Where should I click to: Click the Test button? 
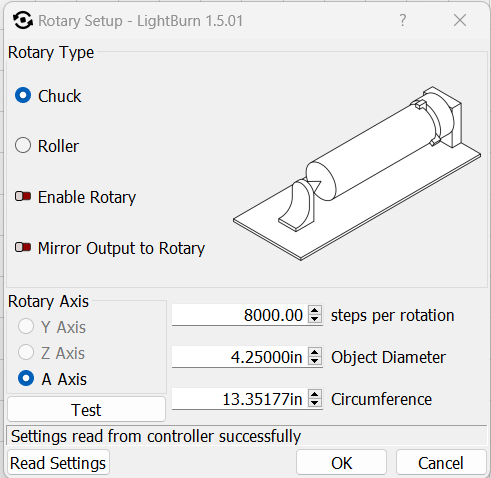[x=86, y=409]
